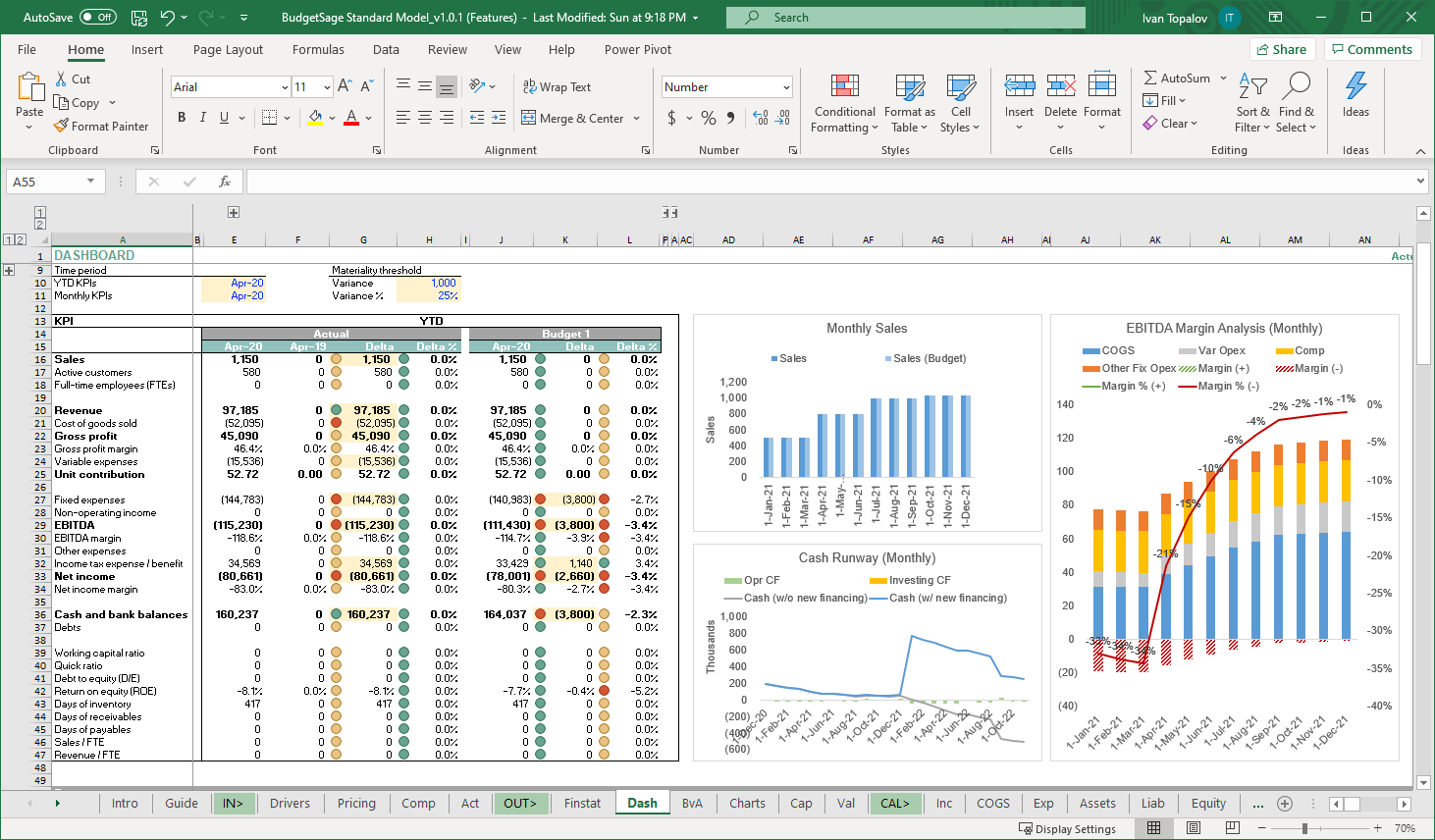Open the Comments pane

point(1370,49)
